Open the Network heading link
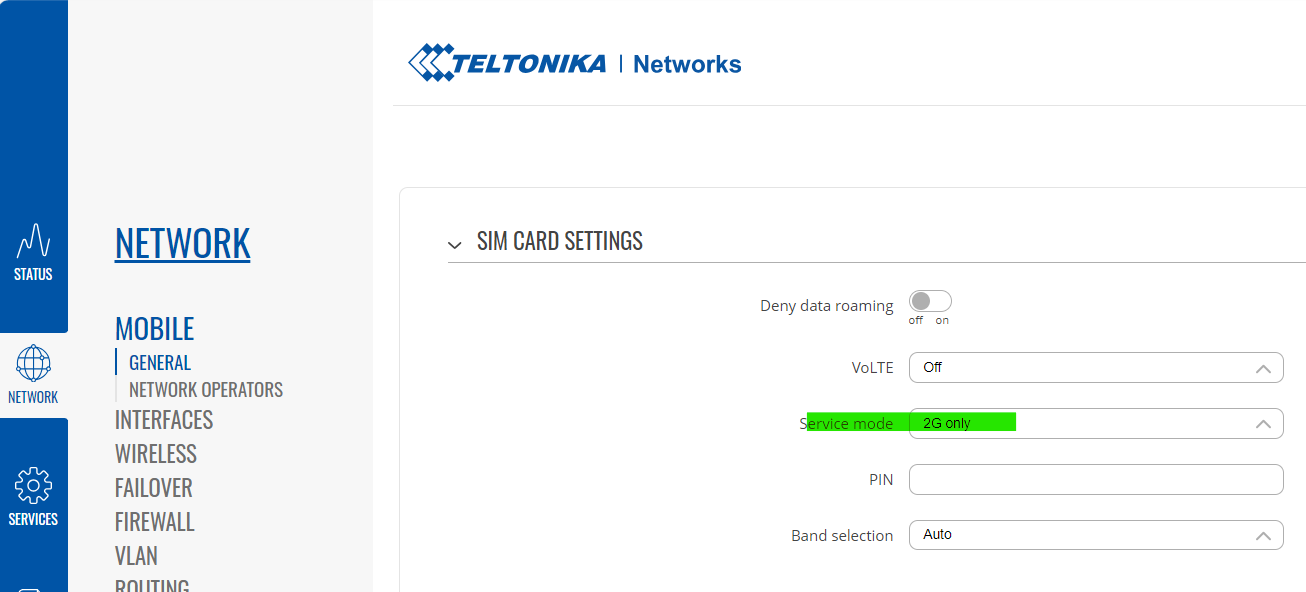The width and height of the screenshot is (1306, 592). coord(182,243)
